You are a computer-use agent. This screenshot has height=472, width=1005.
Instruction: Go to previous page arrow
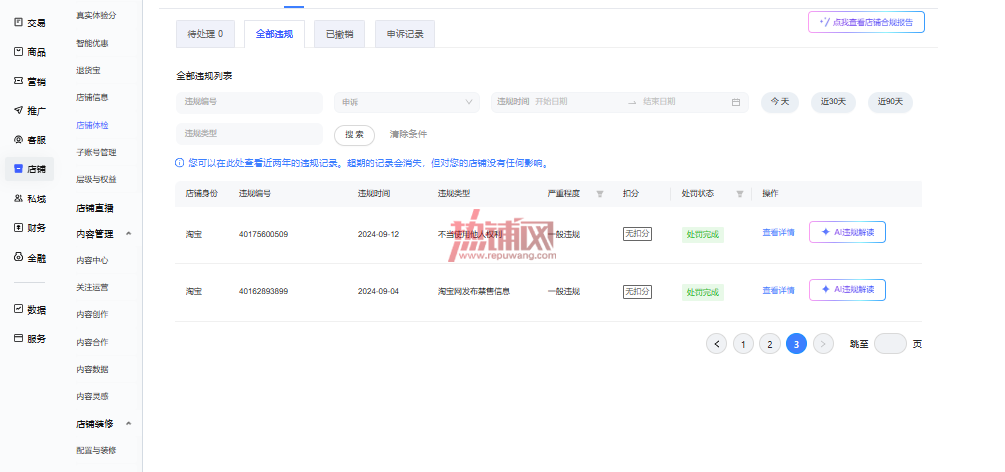717,344
